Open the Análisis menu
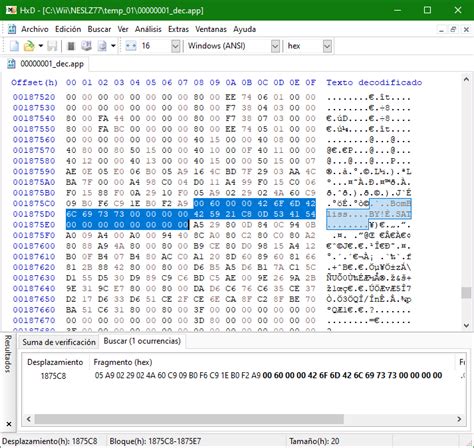 [x=148, y=29]
